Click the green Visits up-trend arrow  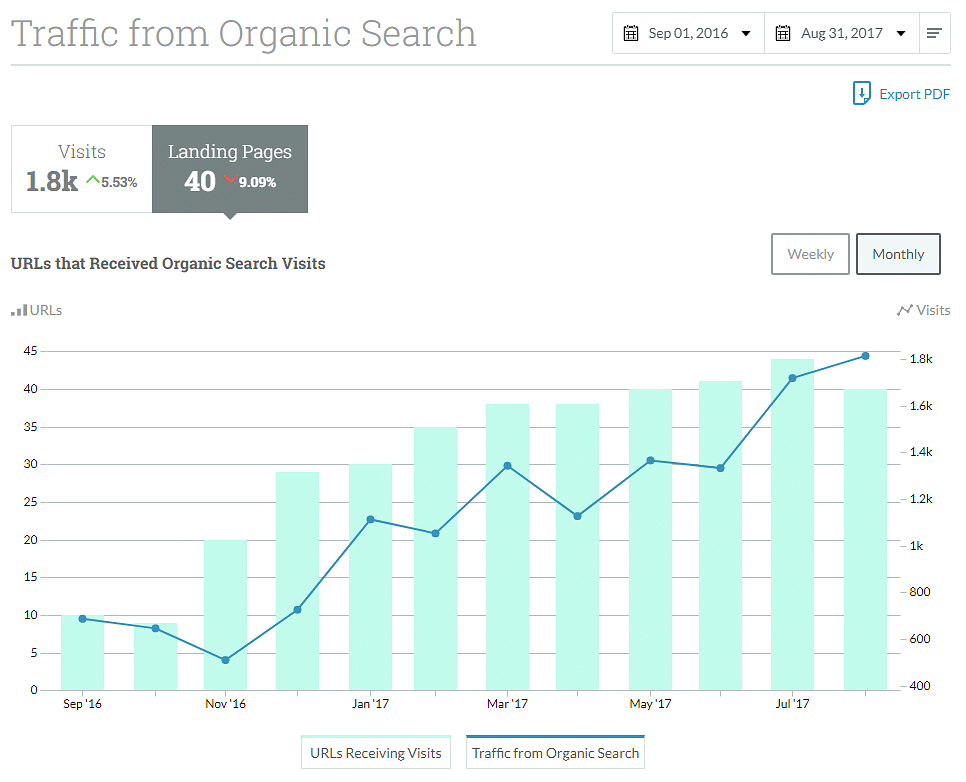pyautogui.click(x=93, y=181)
